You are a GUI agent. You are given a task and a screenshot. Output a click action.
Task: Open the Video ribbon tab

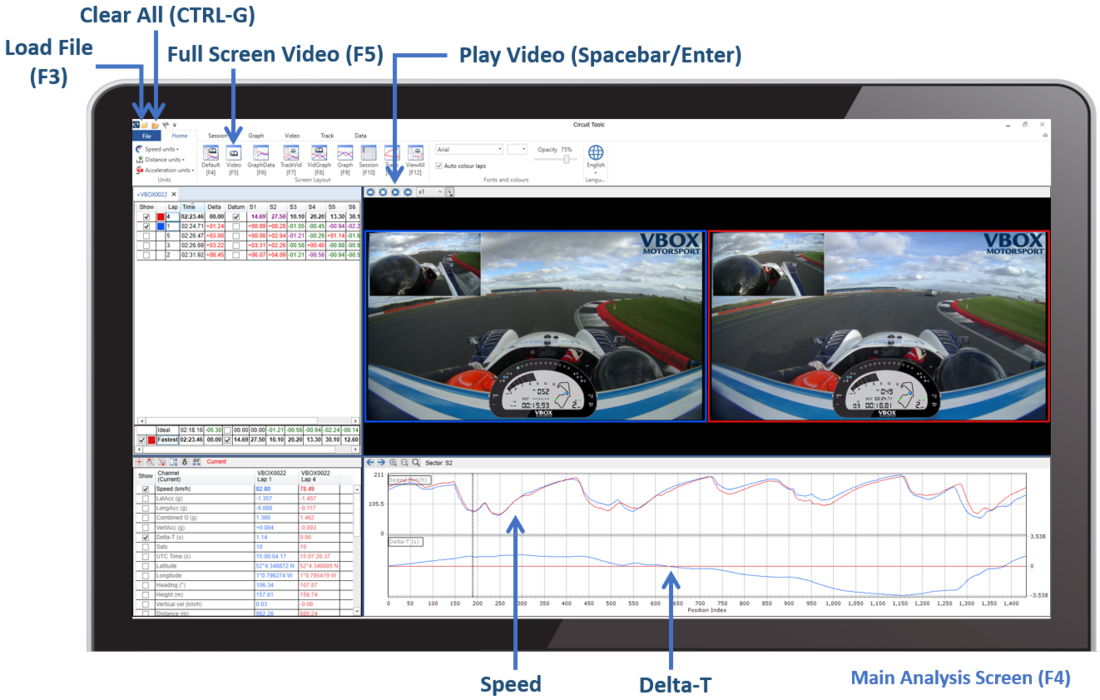(292, 136)
